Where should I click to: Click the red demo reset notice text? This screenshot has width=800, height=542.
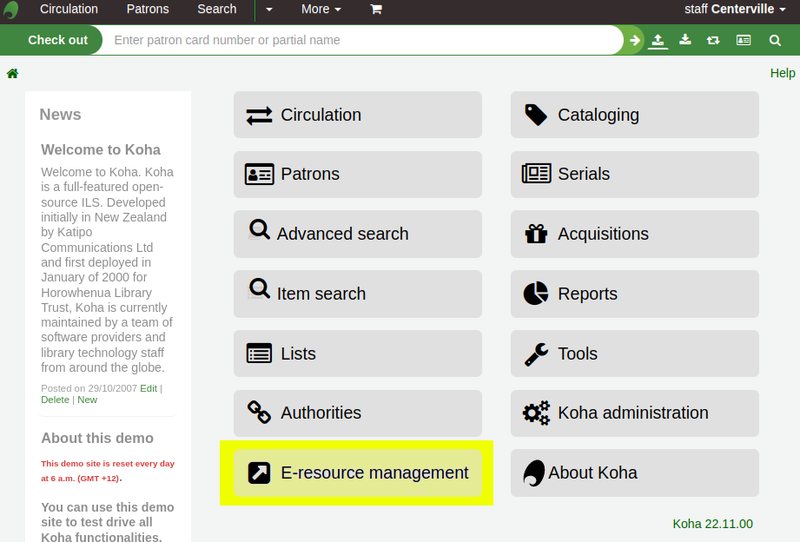point(108,471)
